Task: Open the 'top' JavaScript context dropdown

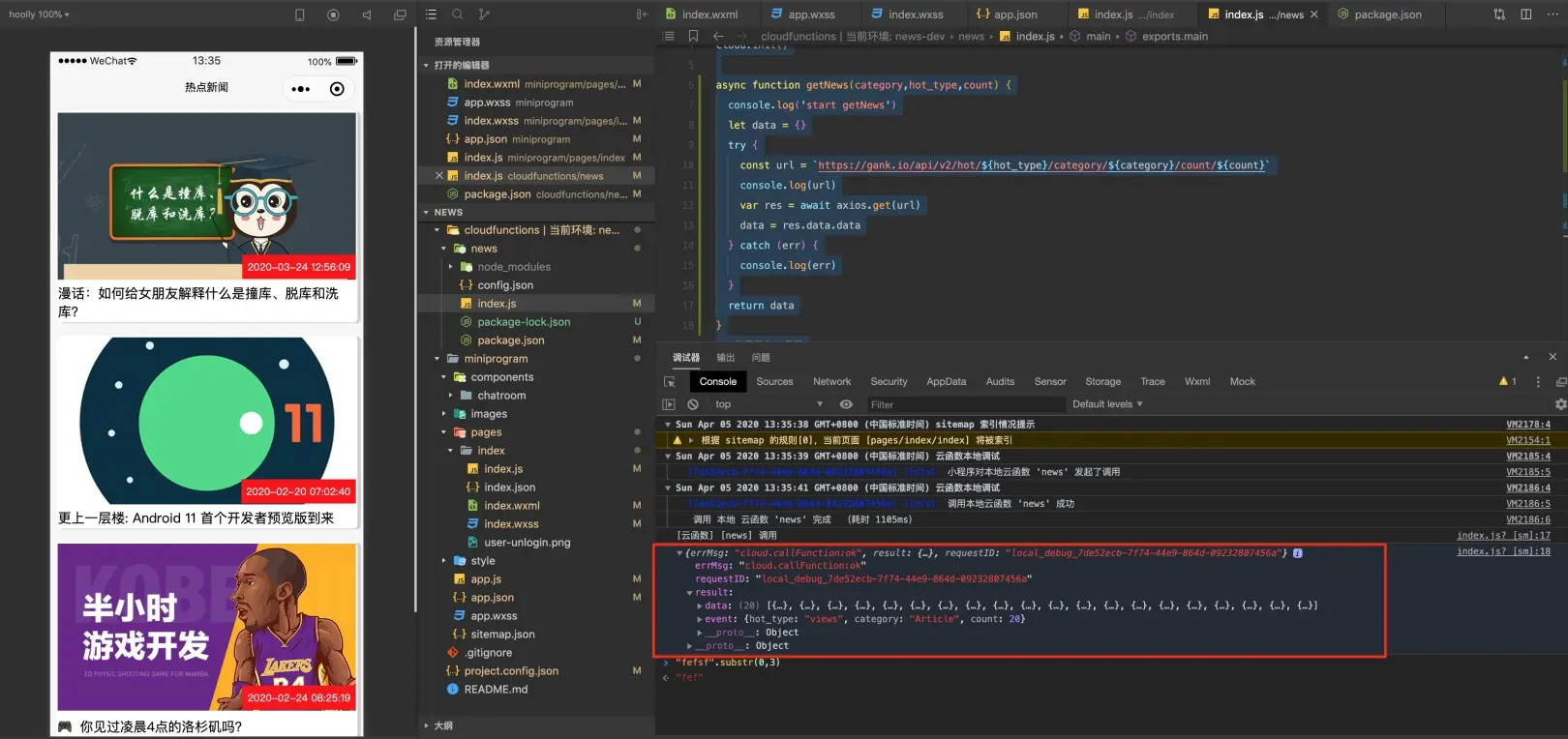Action: 769,404
